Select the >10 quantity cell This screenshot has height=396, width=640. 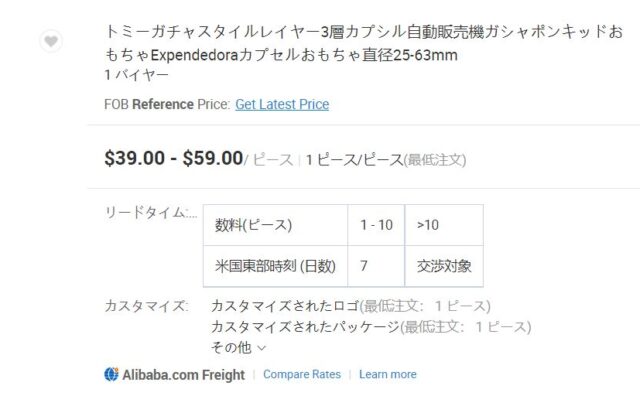pyautogui.click(x=444, y=225)
